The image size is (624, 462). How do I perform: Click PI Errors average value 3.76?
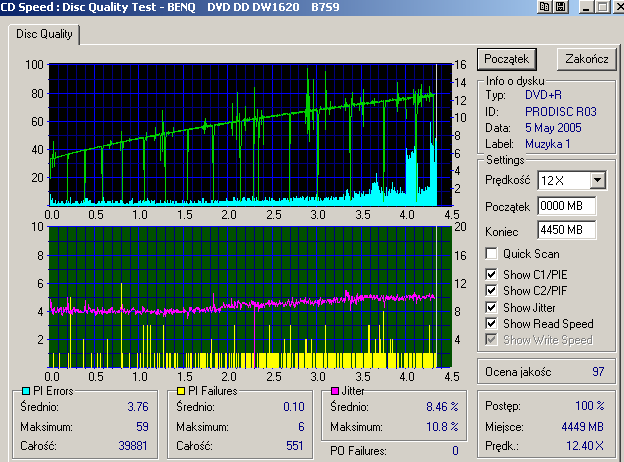click(138, 407)
